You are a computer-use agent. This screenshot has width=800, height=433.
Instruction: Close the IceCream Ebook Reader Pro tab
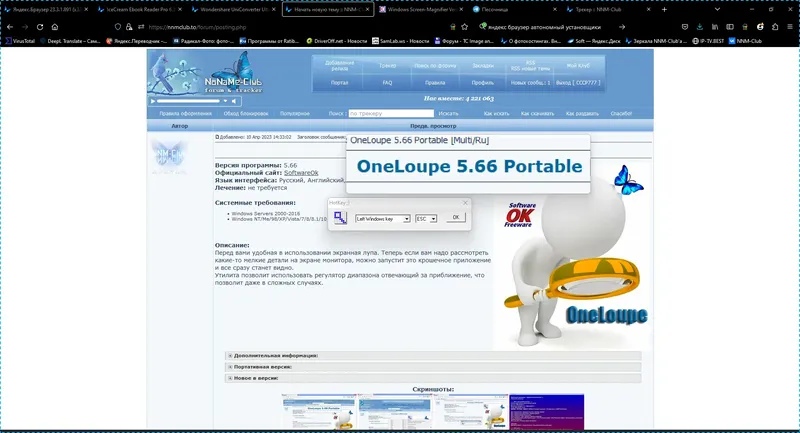(180, 9)
